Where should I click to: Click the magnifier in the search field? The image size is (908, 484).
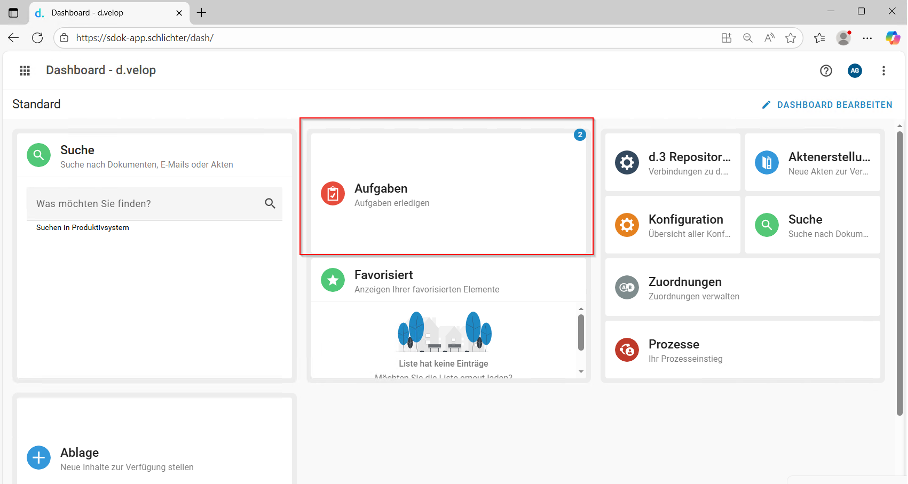270,203
